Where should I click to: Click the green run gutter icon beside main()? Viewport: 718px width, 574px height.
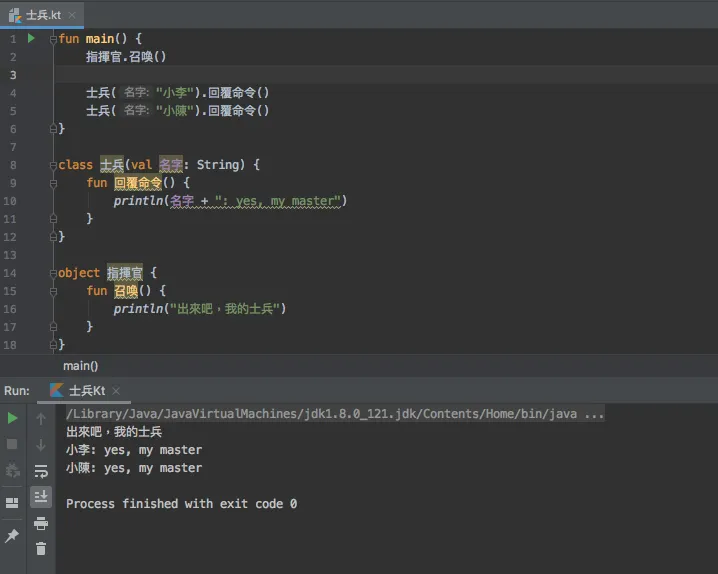[31, 38]
